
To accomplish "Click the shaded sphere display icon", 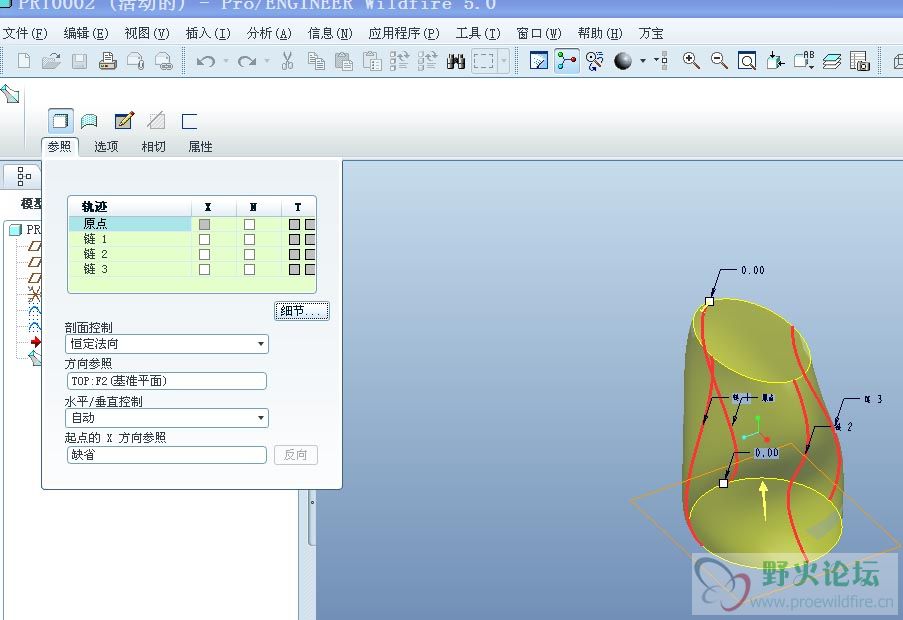I will click(x=623, y=61).
